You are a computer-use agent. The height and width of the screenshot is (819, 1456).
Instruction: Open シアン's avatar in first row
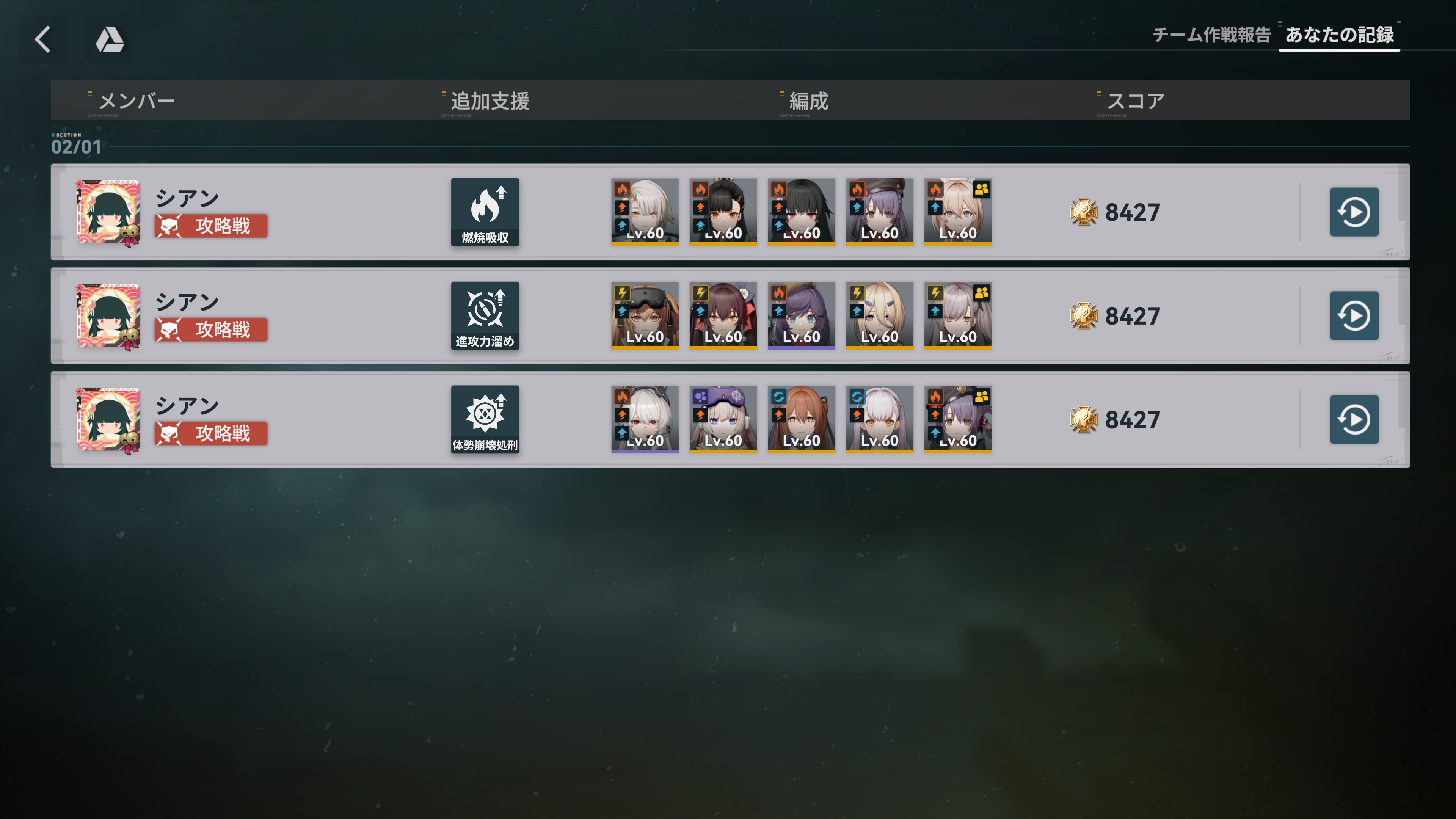108,212
